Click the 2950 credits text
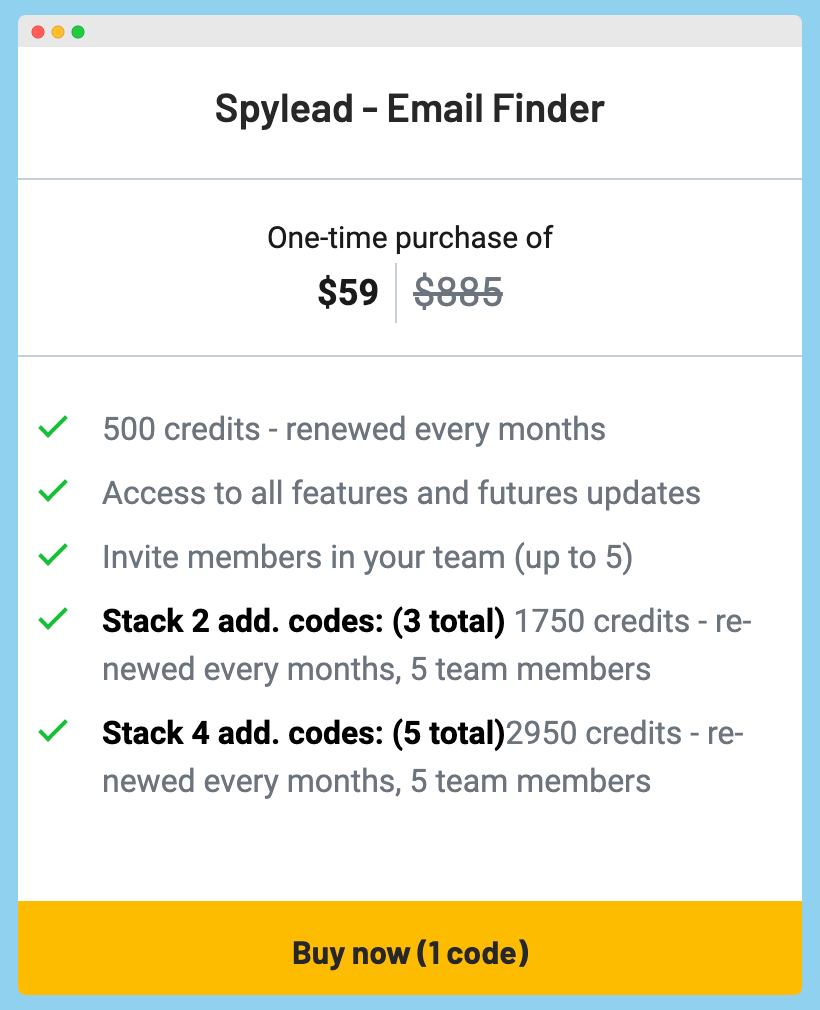This screenshot has width=820, height=1010. [593, 734]
